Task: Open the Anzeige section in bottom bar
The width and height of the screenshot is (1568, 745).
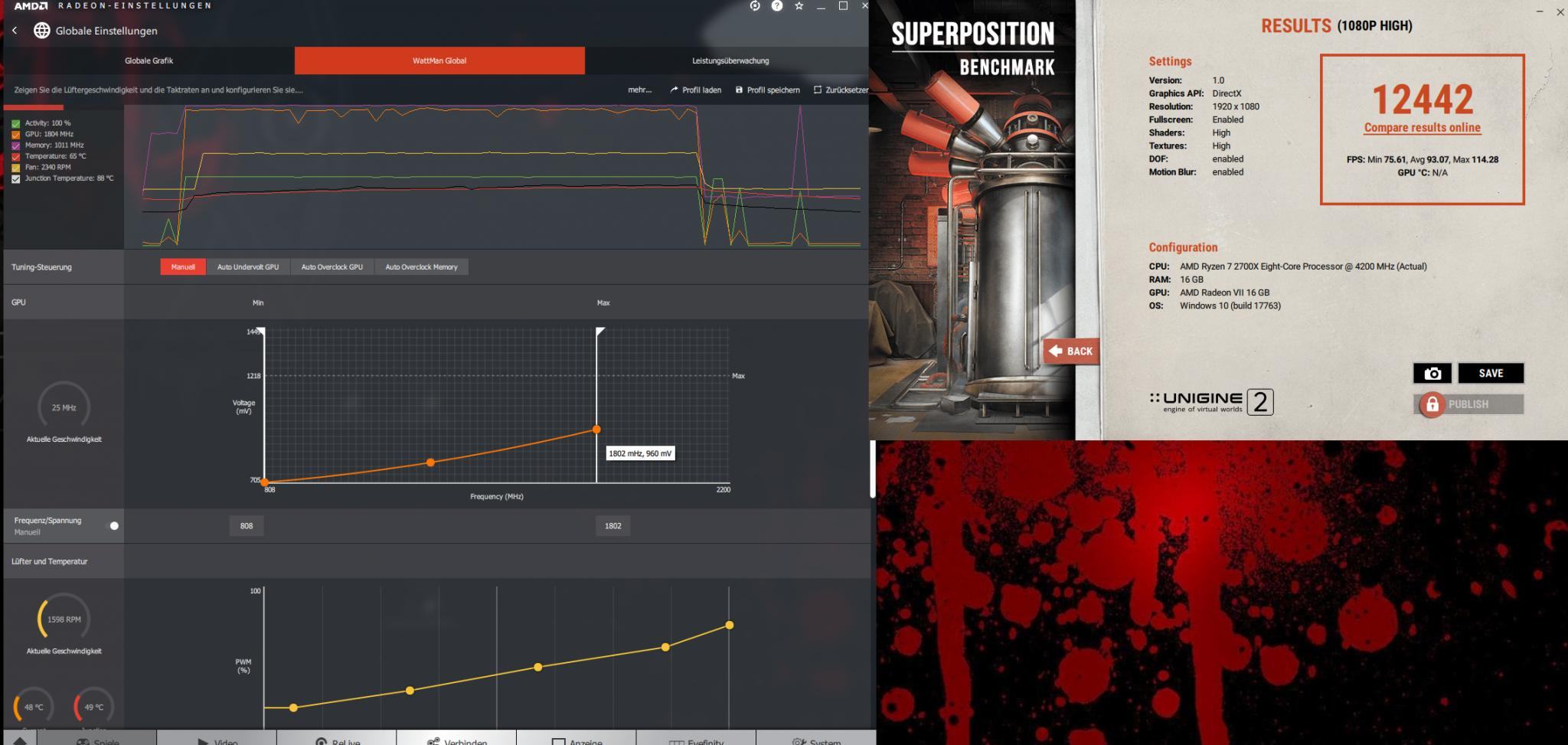Action: (576, 740)
